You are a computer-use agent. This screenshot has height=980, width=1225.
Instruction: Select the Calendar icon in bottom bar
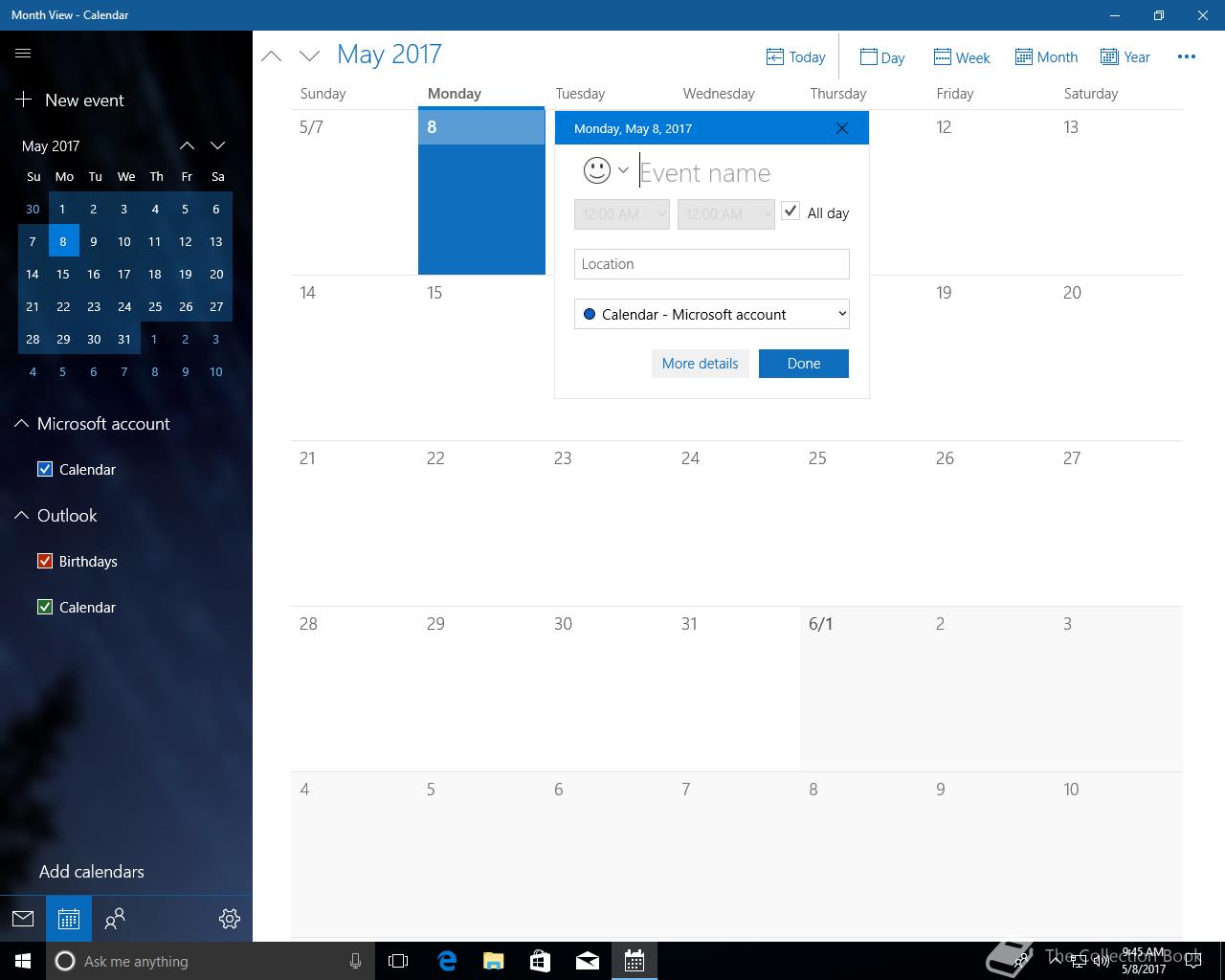(69, 919)
